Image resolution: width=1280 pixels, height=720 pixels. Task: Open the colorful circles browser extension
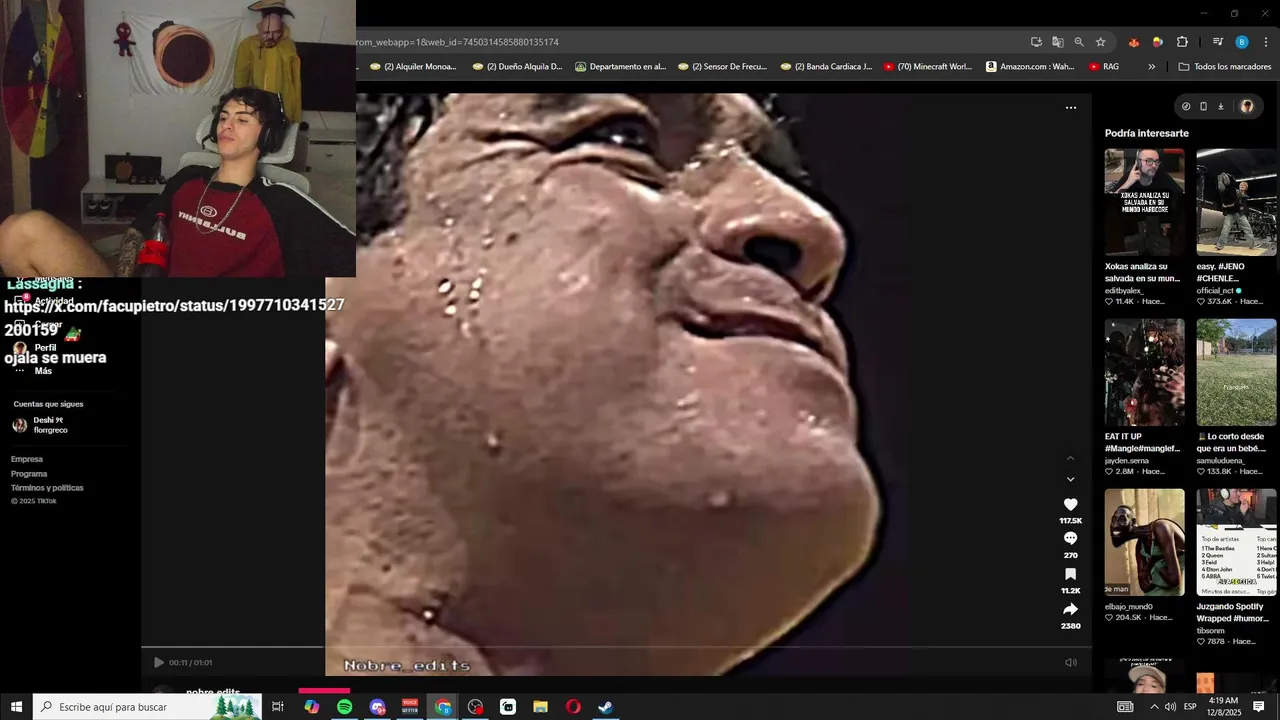point(1157,42)
